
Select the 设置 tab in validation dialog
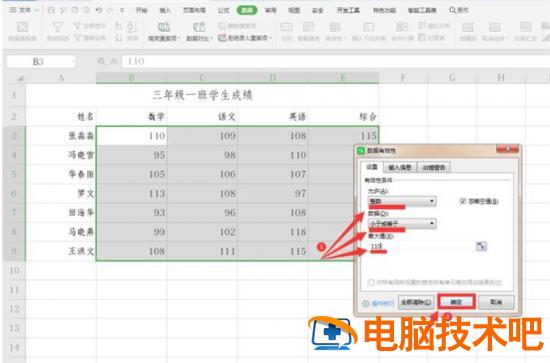[x=372, y=167]
